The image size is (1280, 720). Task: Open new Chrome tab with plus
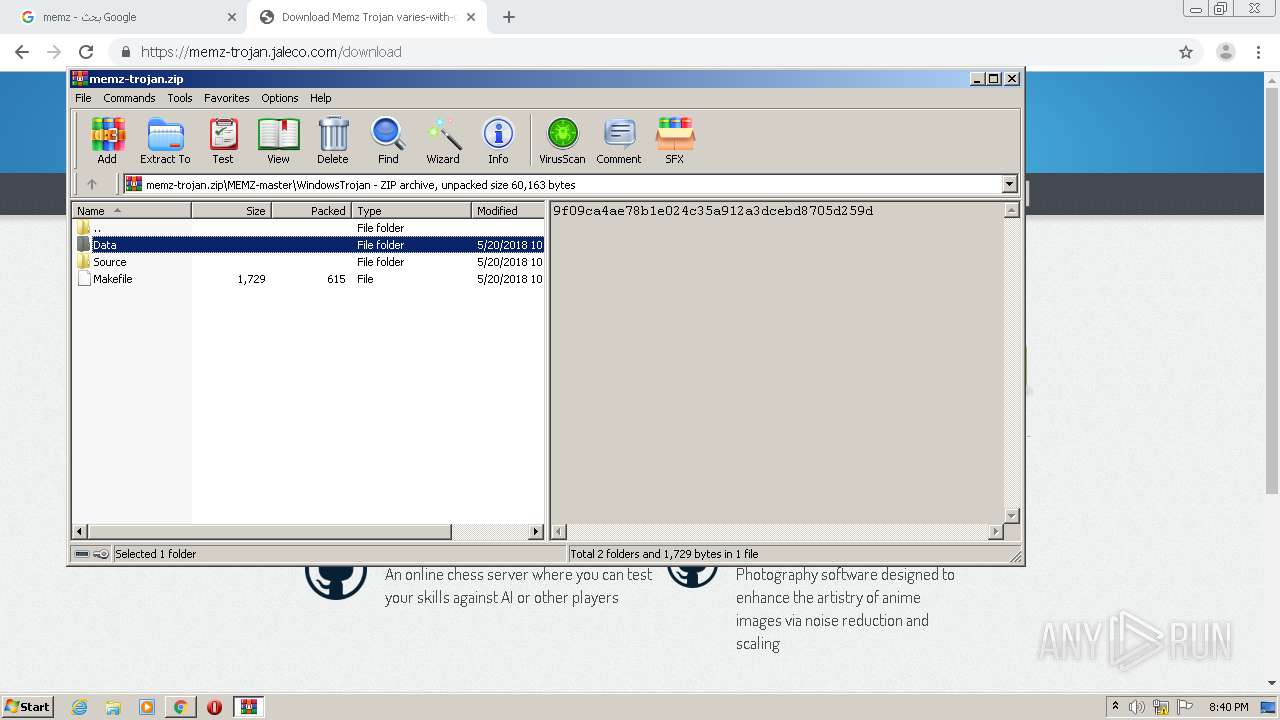click(509, 17)
